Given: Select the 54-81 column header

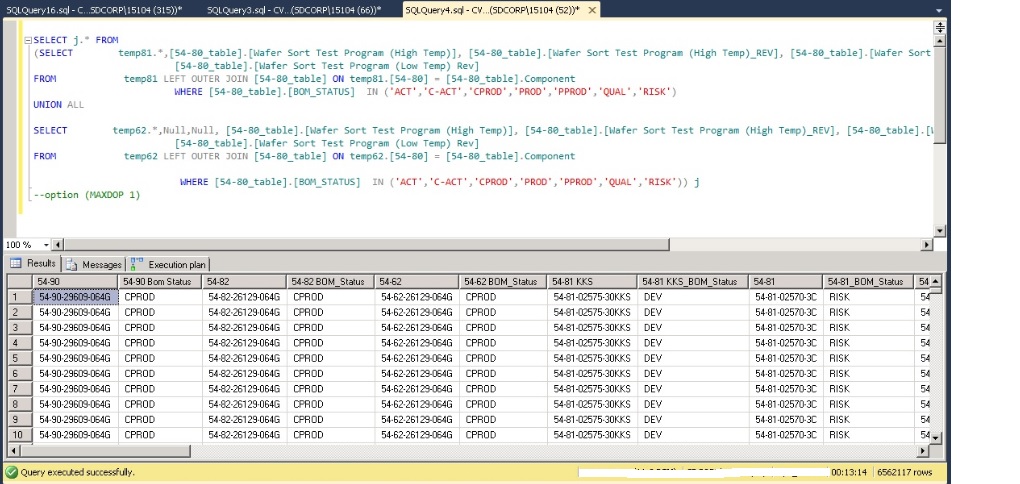Looking at the screenshot, I should (786, 282).
